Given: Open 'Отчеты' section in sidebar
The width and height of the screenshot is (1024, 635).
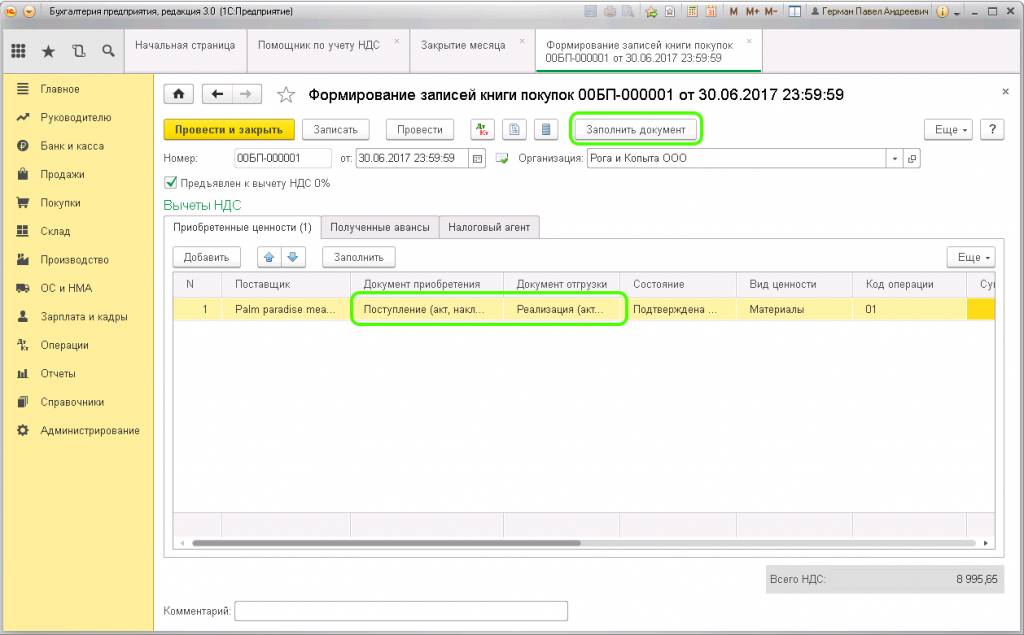Looking at the screenshot, I should click(x=77, y=374).
